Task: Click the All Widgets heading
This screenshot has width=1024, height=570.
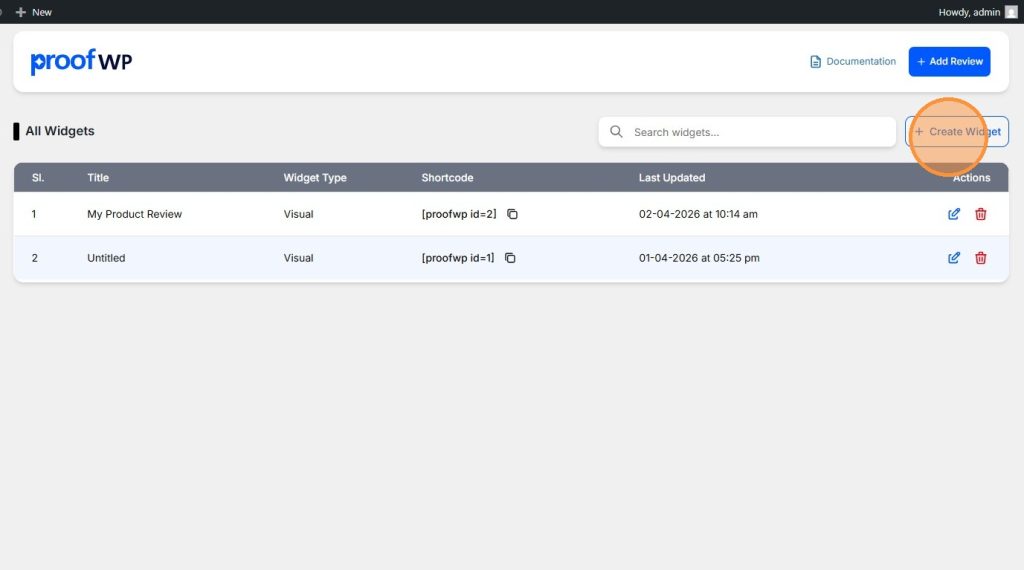Action: click(x=59, y=131)
